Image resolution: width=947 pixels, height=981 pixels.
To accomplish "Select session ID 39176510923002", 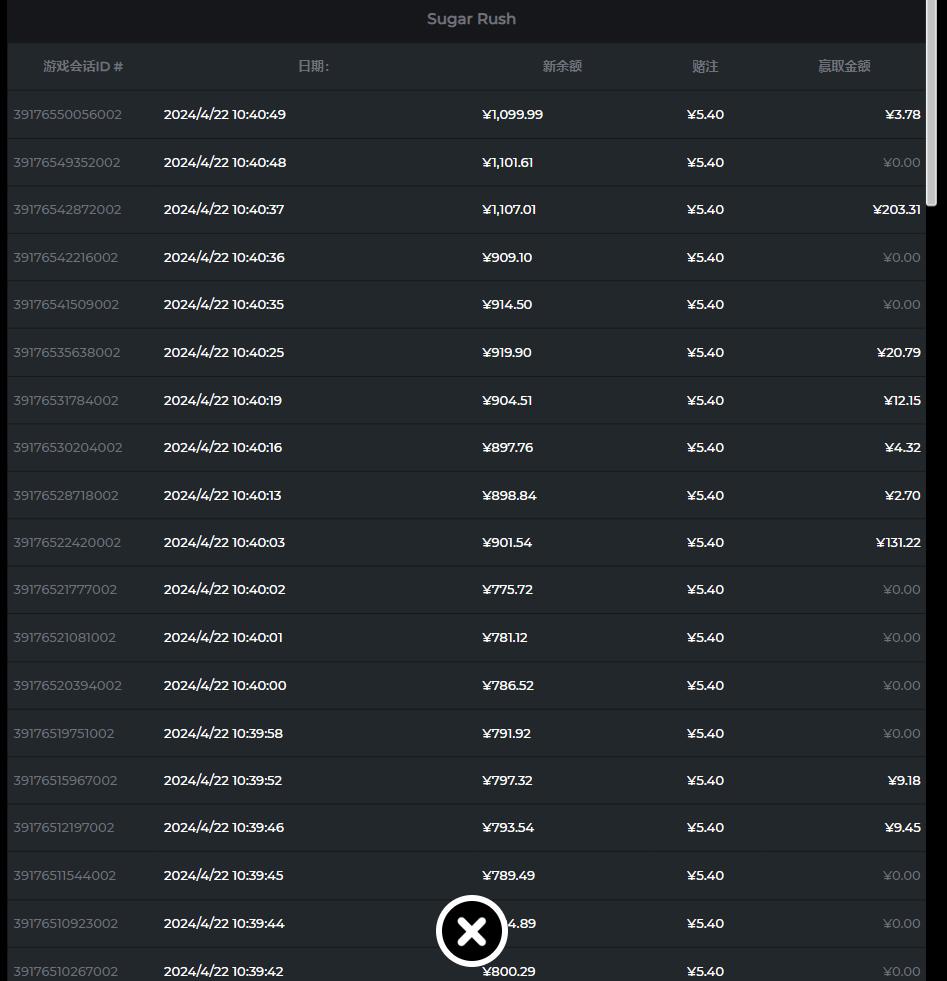I will coord(66,923).
